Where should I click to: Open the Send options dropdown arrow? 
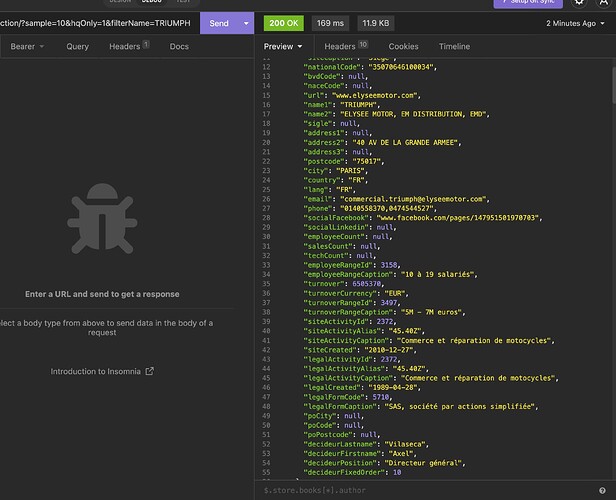click(246, 23)
